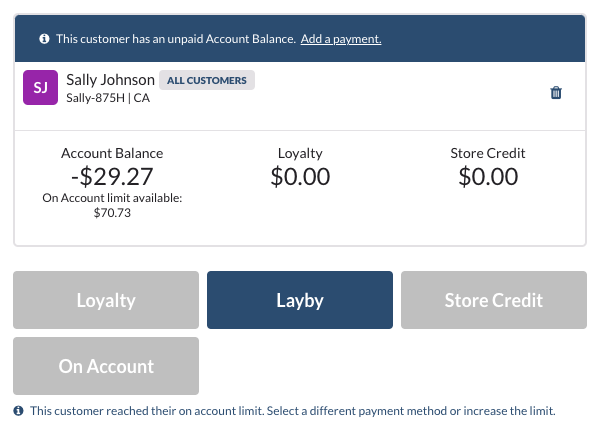600x430 pixels.
Task: Click the $70.73 available limit value
Action: (112, 213)
